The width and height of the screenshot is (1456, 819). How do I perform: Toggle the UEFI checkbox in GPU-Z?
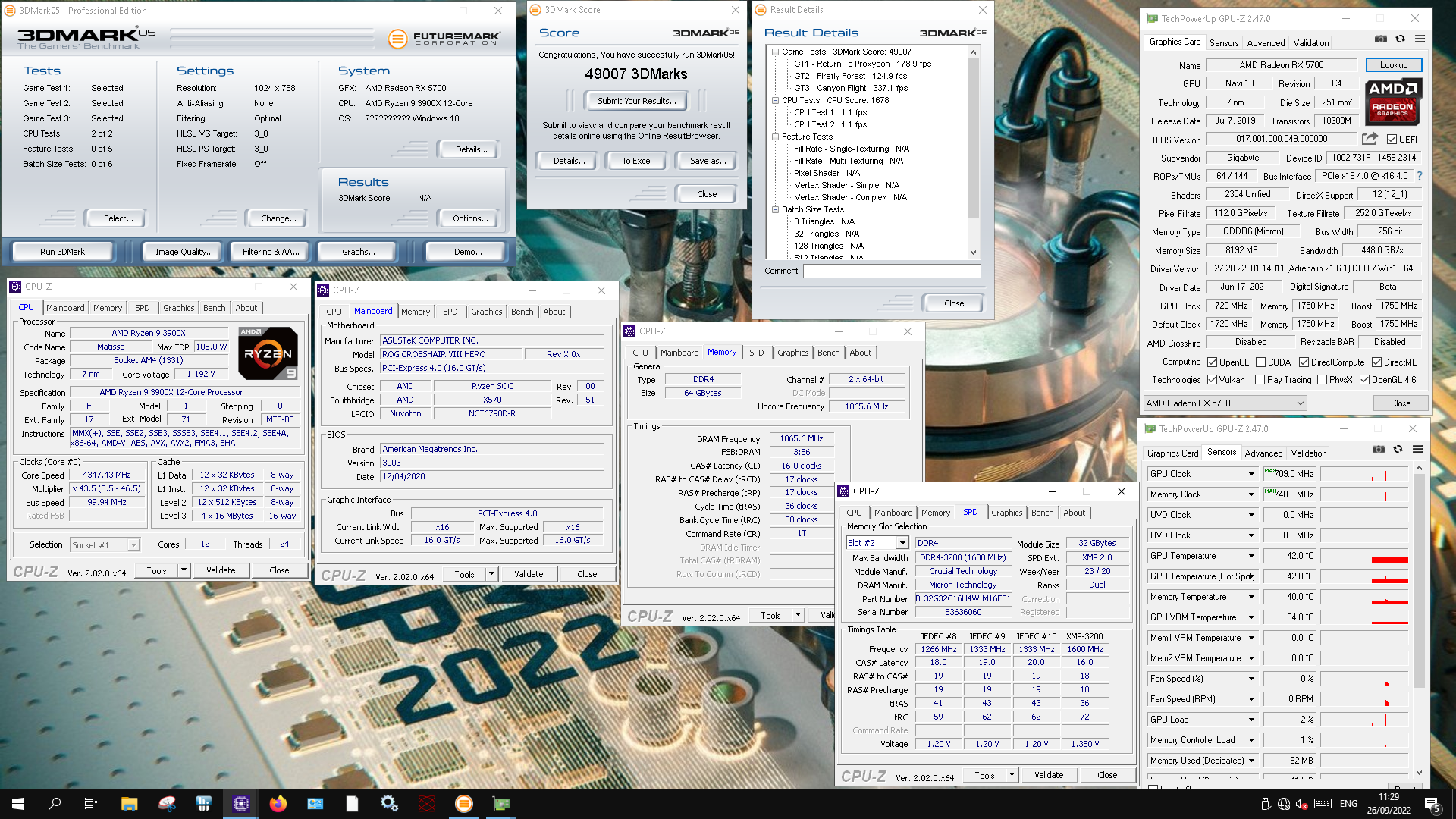pos(1392,140)
